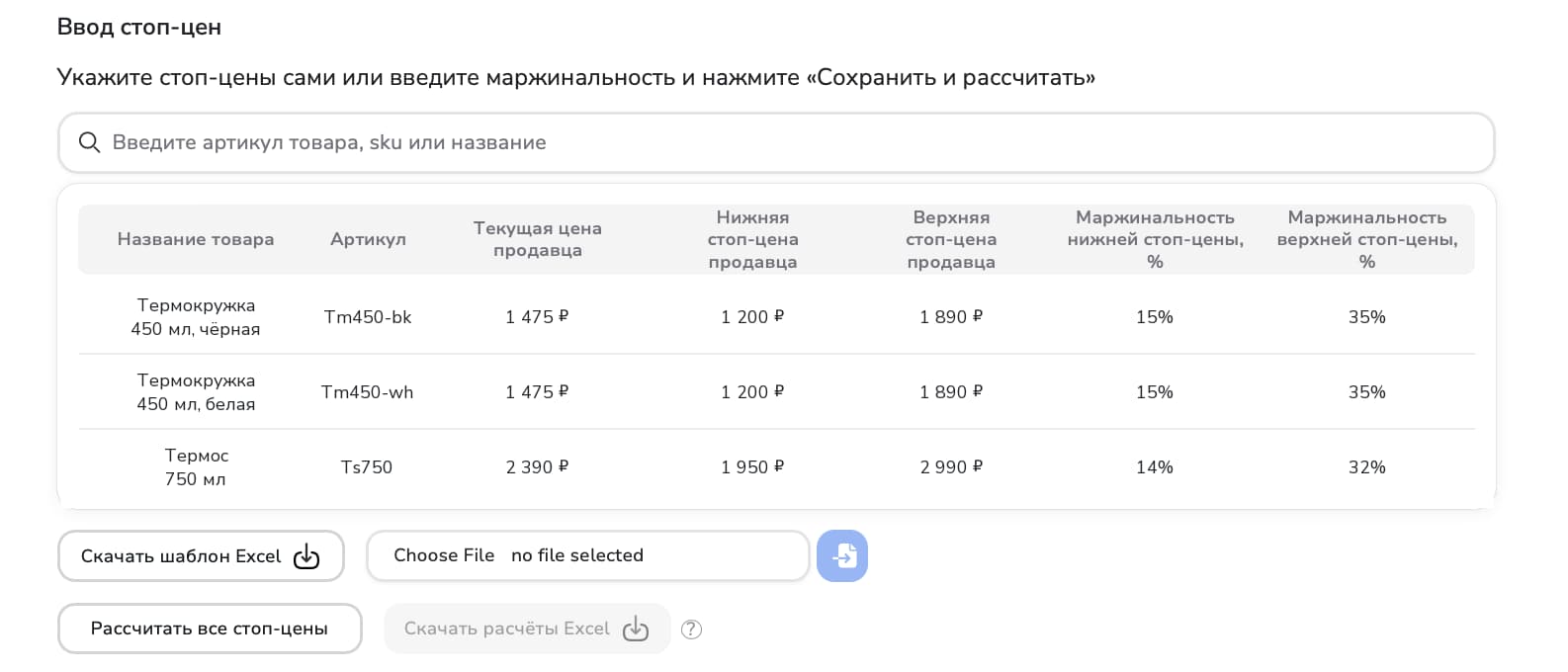Click 'no file selected' text
The image size is (1568, 672).
[x=577, y=555]
